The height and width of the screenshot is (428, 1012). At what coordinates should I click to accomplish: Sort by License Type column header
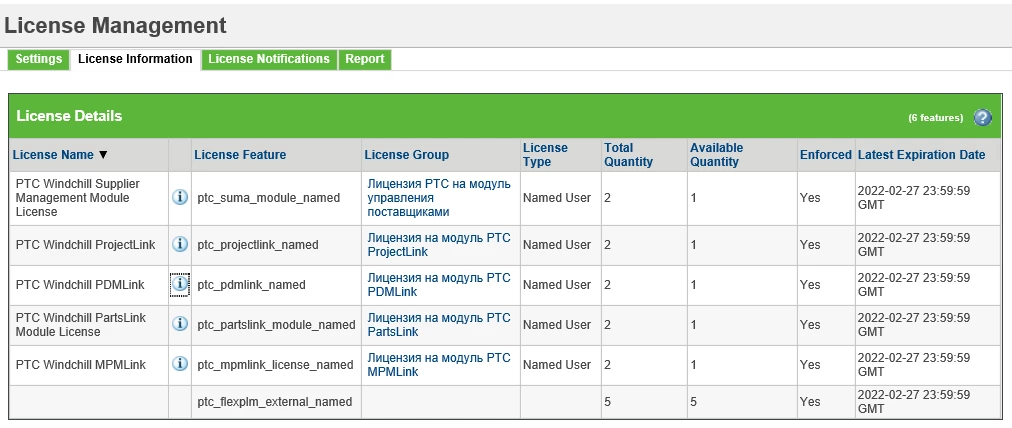[x=545, y=155]
